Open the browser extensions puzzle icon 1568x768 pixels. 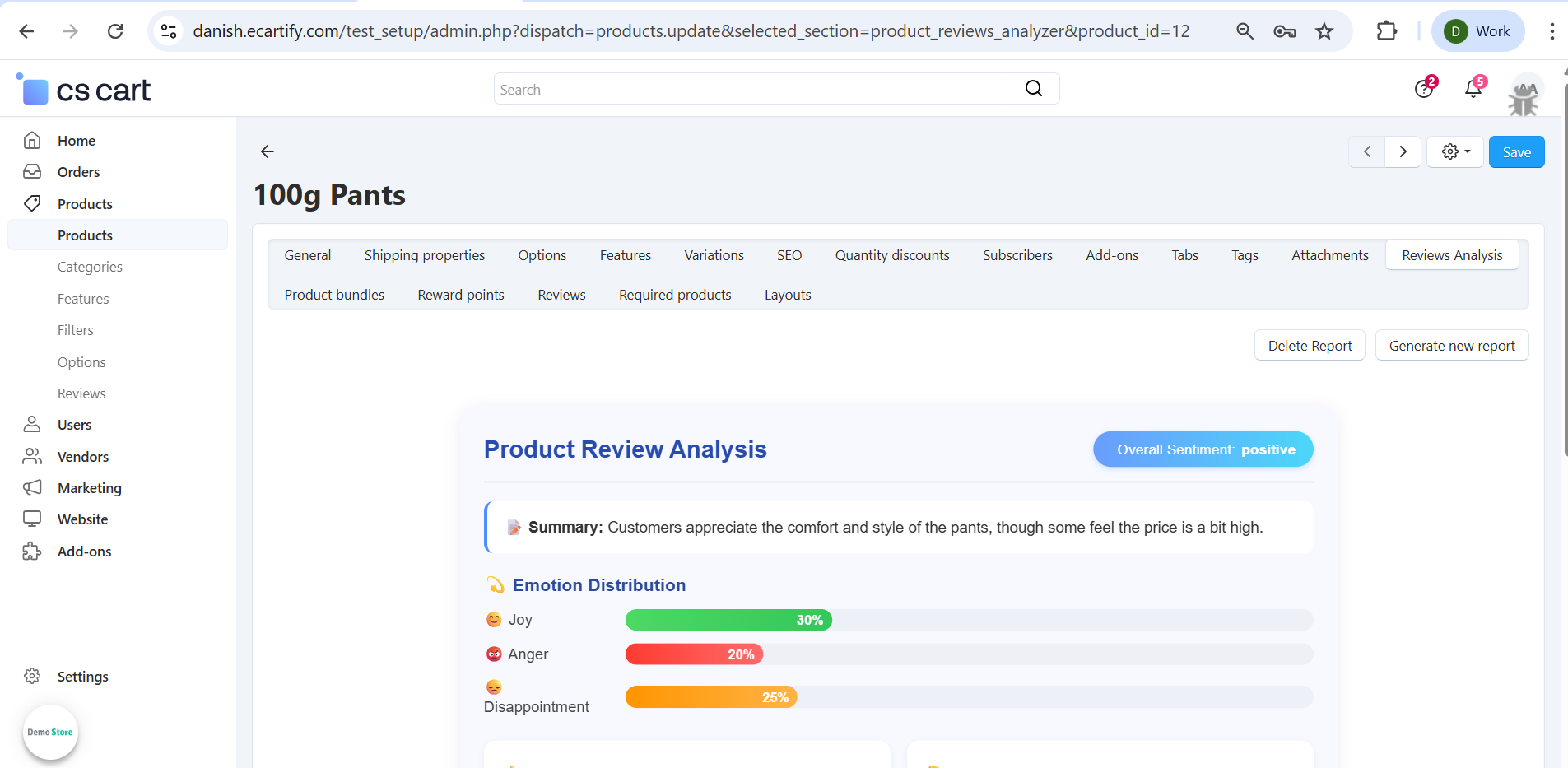1386,31
